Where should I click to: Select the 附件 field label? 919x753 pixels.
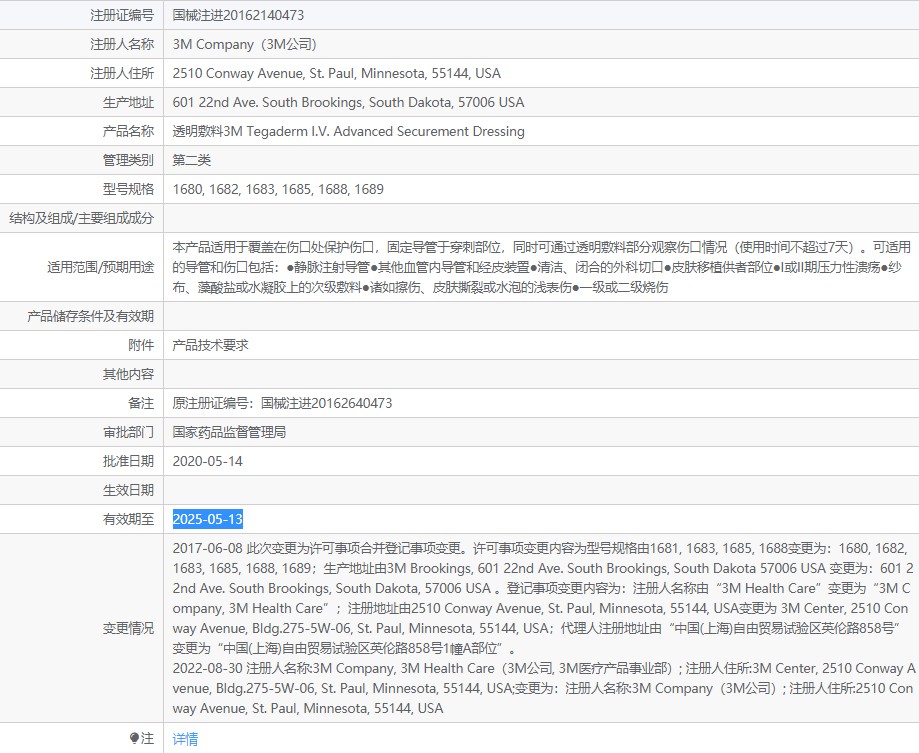pos(141,345)
